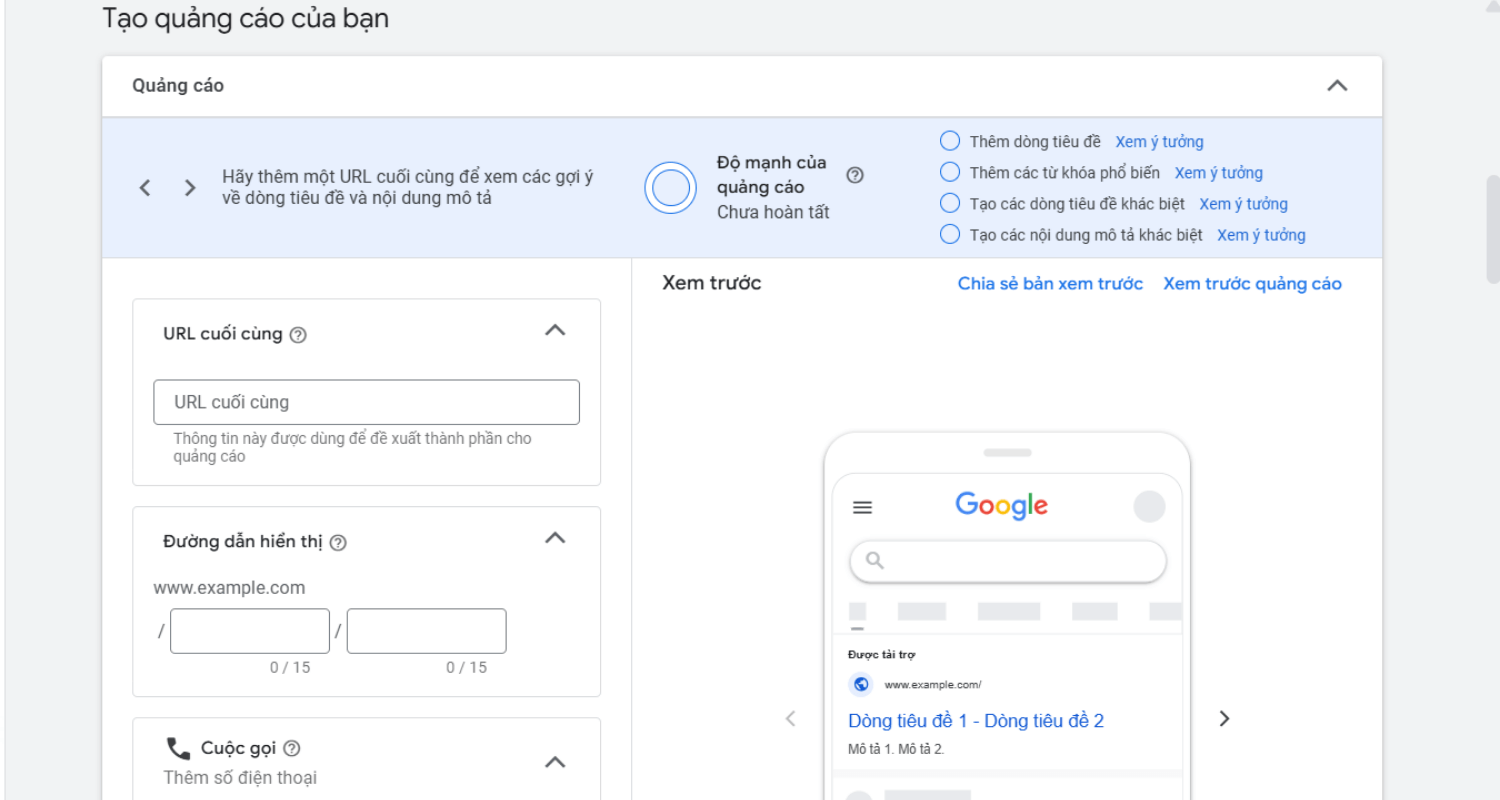This screenshot has height=800, width=1500.
Task: Click the URL cuối cùng input field
Action: click(x=366, y=402)
